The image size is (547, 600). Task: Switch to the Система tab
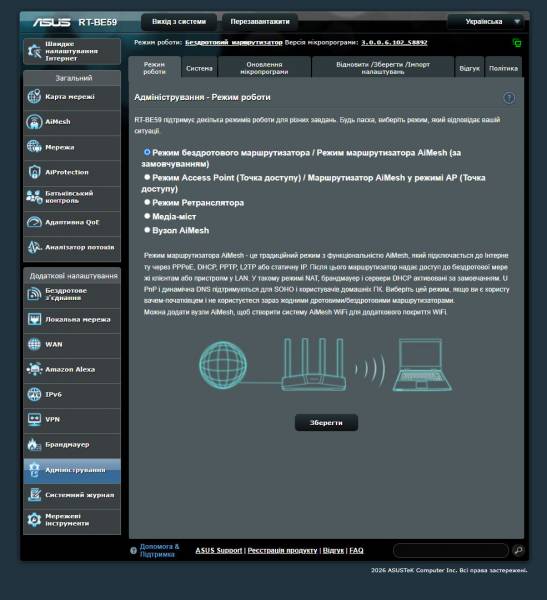click(x=199, y=68)
